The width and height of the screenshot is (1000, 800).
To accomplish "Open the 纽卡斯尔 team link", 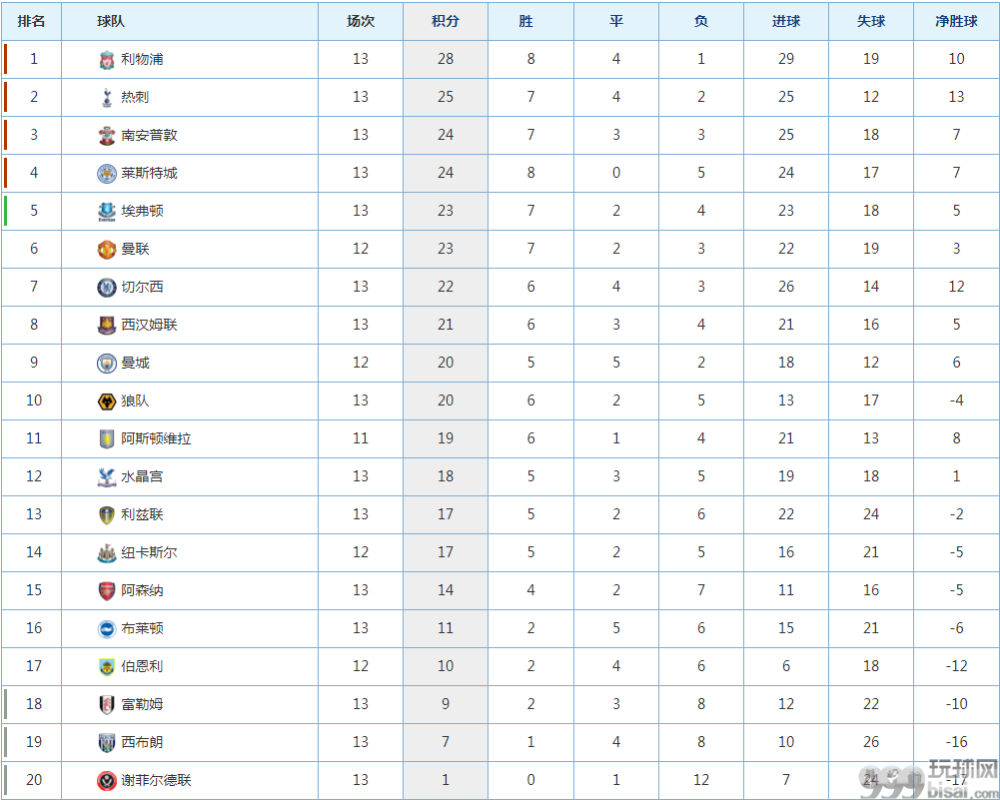I will (149, 552).
